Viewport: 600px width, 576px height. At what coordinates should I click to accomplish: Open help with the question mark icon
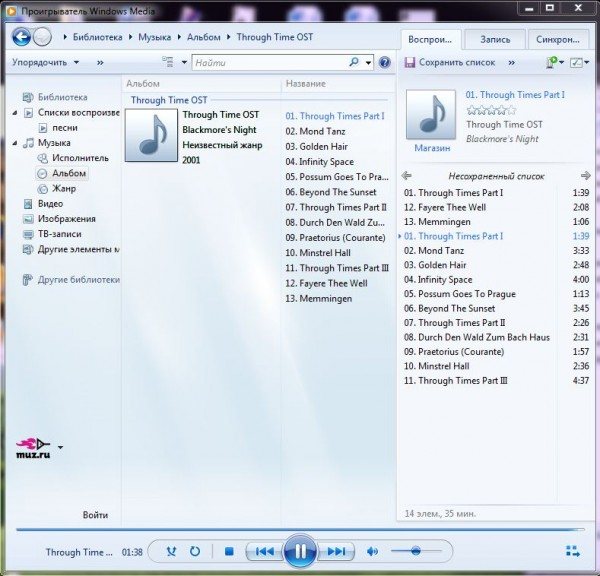coord(385,62)
